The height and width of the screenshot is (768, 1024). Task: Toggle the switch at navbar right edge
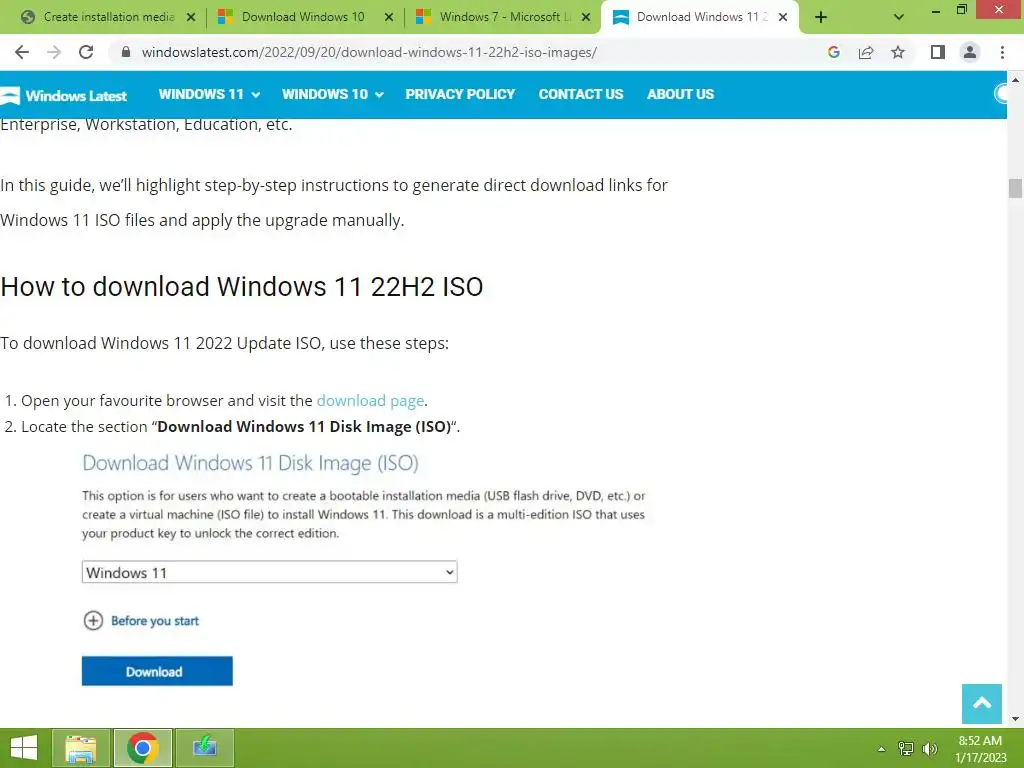(x=1000, y=94)
